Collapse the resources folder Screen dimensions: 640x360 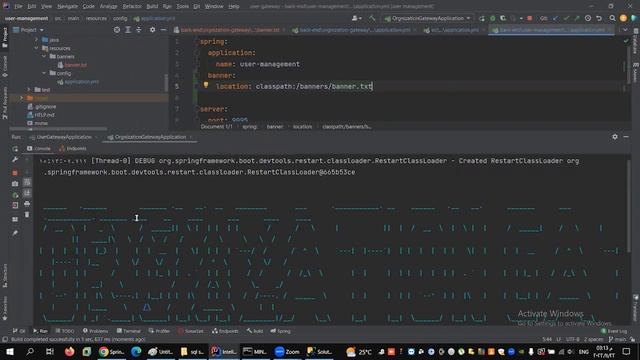36,48
